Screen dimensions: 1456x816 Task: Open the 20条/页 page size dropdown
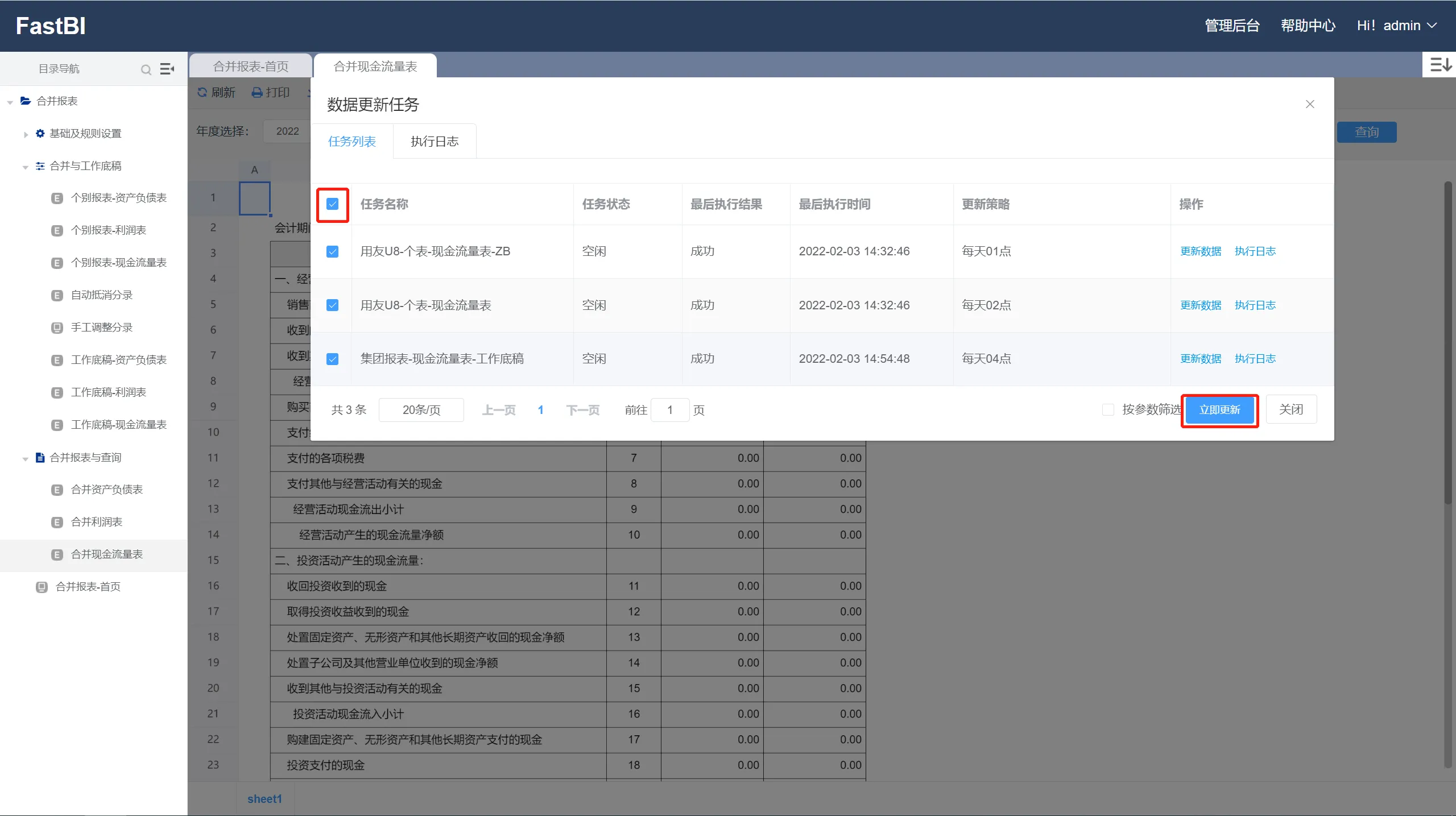421,410
